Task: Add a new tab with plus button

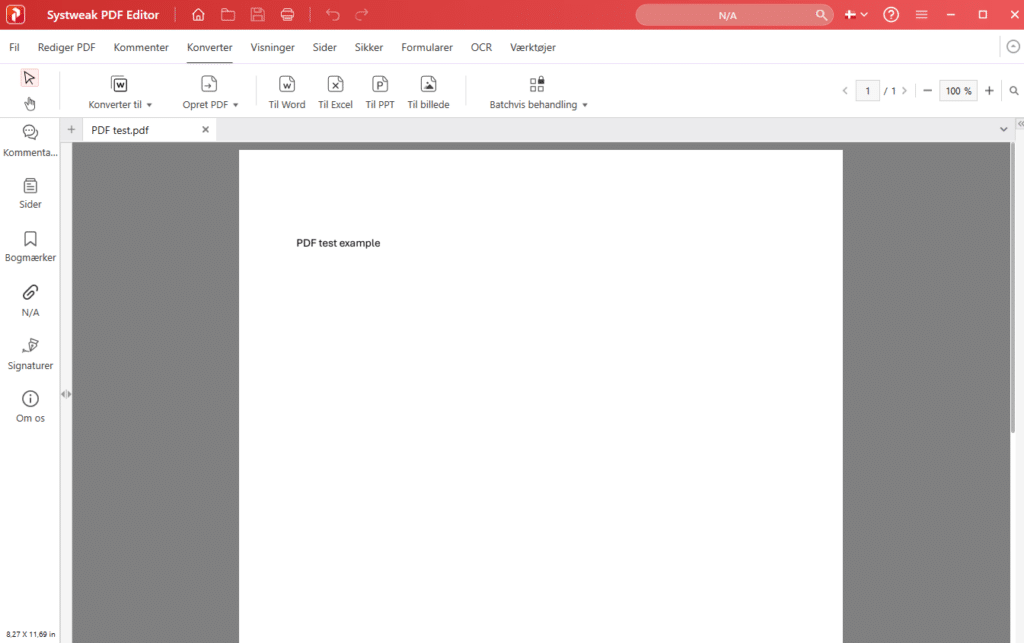Action: coord(71,129)
